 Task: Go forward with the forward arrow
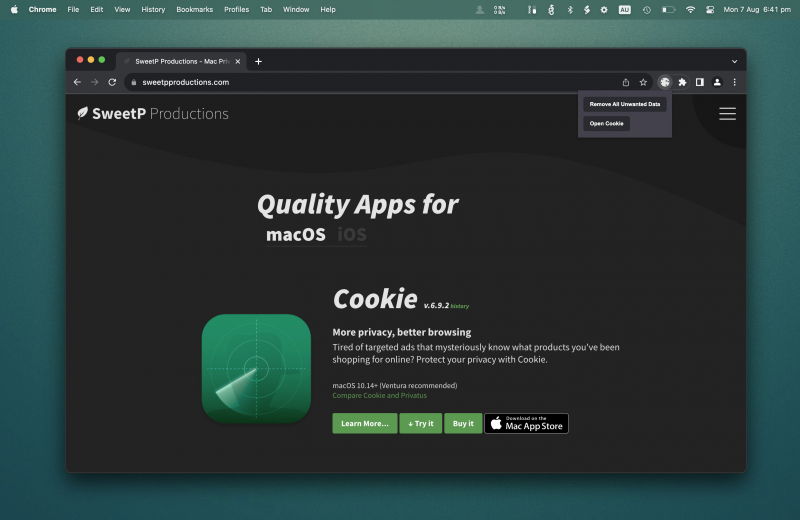pos(94,82)
